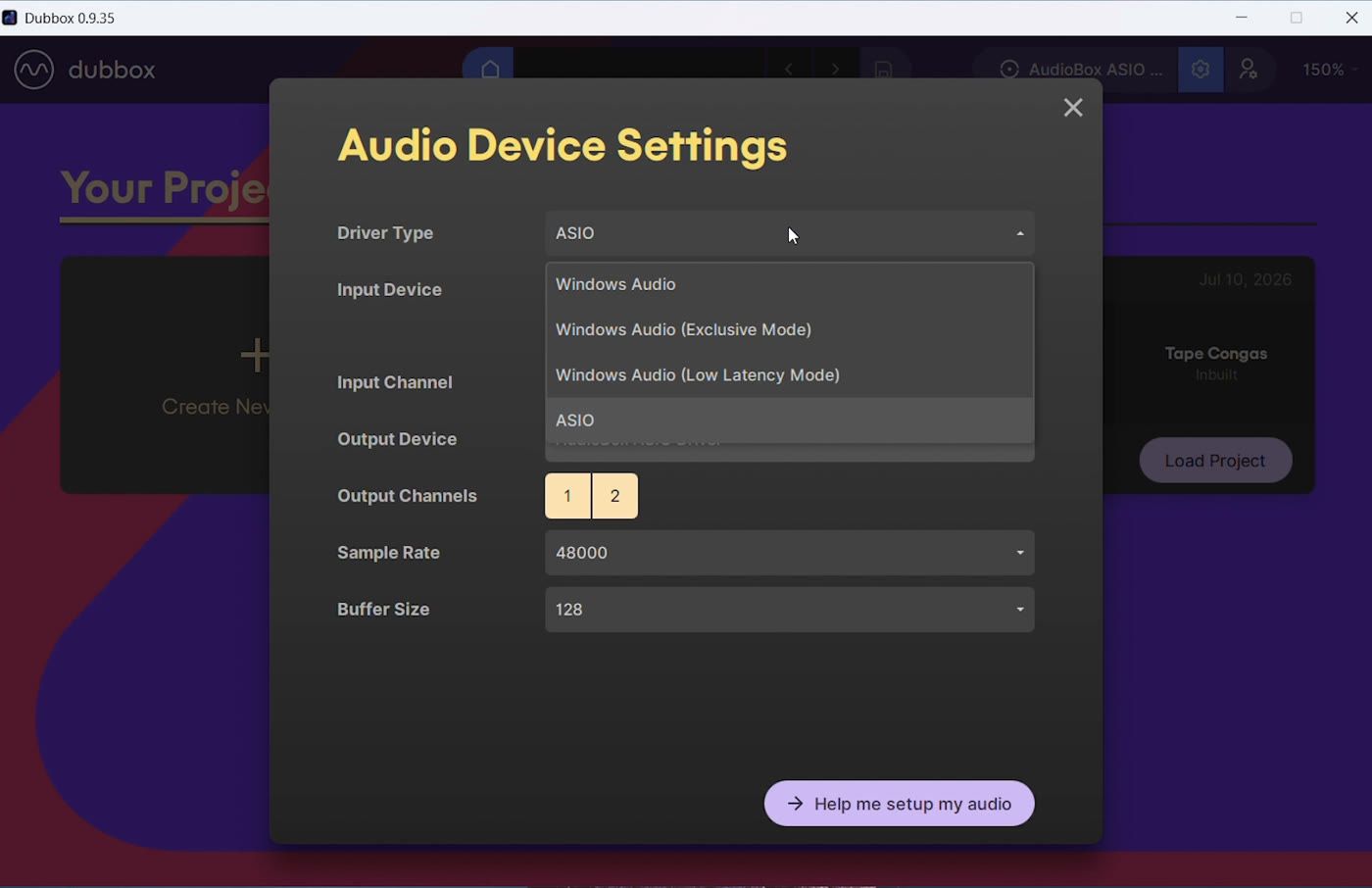Toggle output channel 1
This screenshot has width=1372, height=888.
point(567,496)
